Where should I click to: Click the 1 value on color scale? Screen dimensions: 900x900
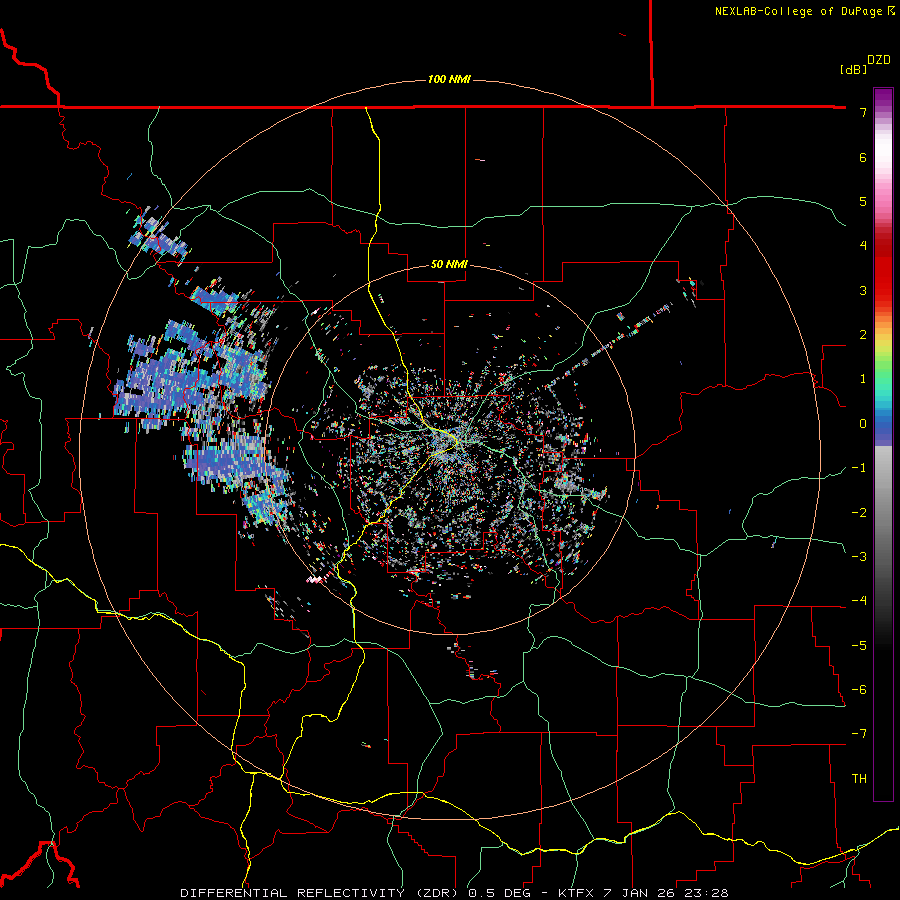tap(863, 379)
